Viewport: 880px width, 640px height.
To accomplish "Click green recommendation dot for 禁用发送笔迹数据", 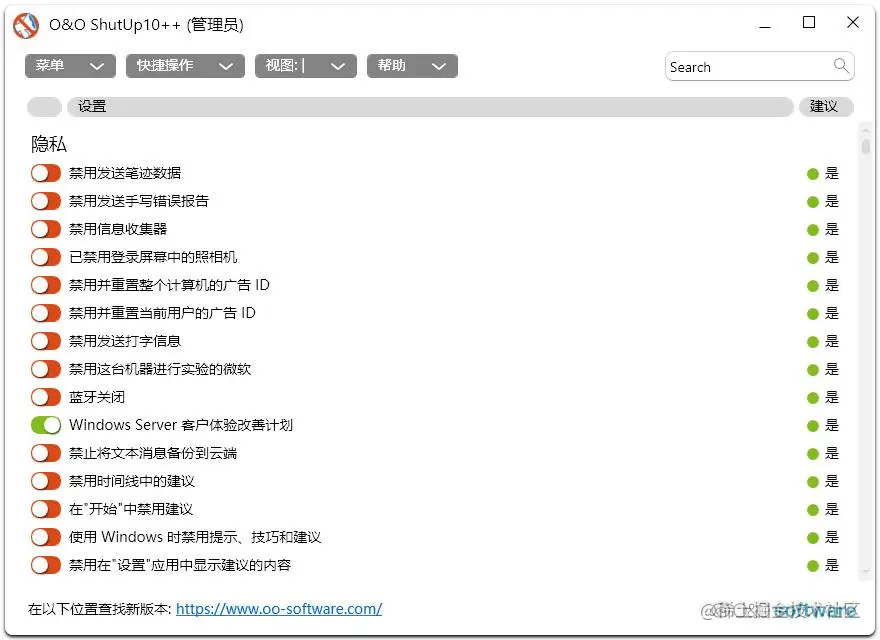I will tap(813, 174).
